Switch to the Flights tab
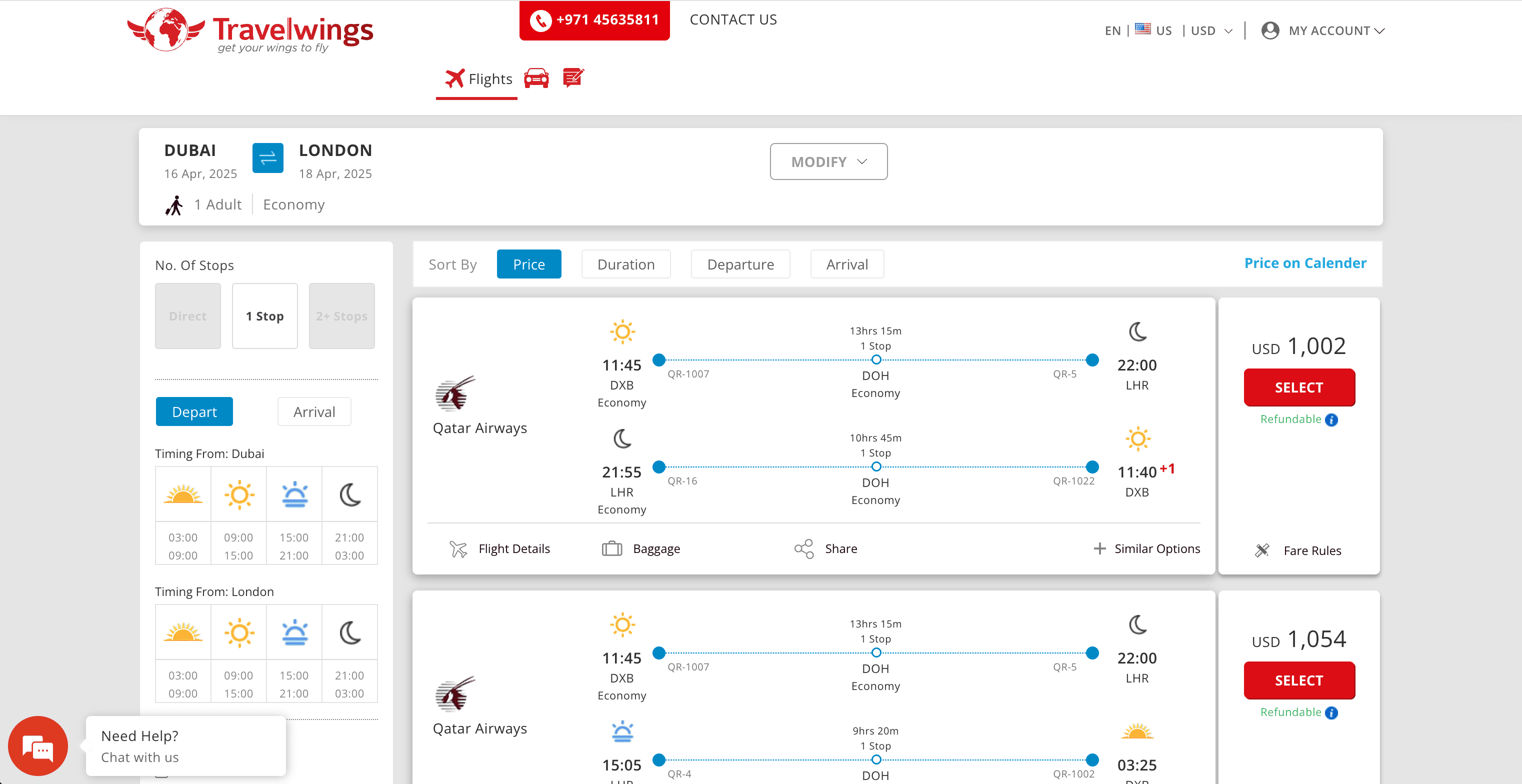This screenshot has height=784, width=1522. click(477, 79)
